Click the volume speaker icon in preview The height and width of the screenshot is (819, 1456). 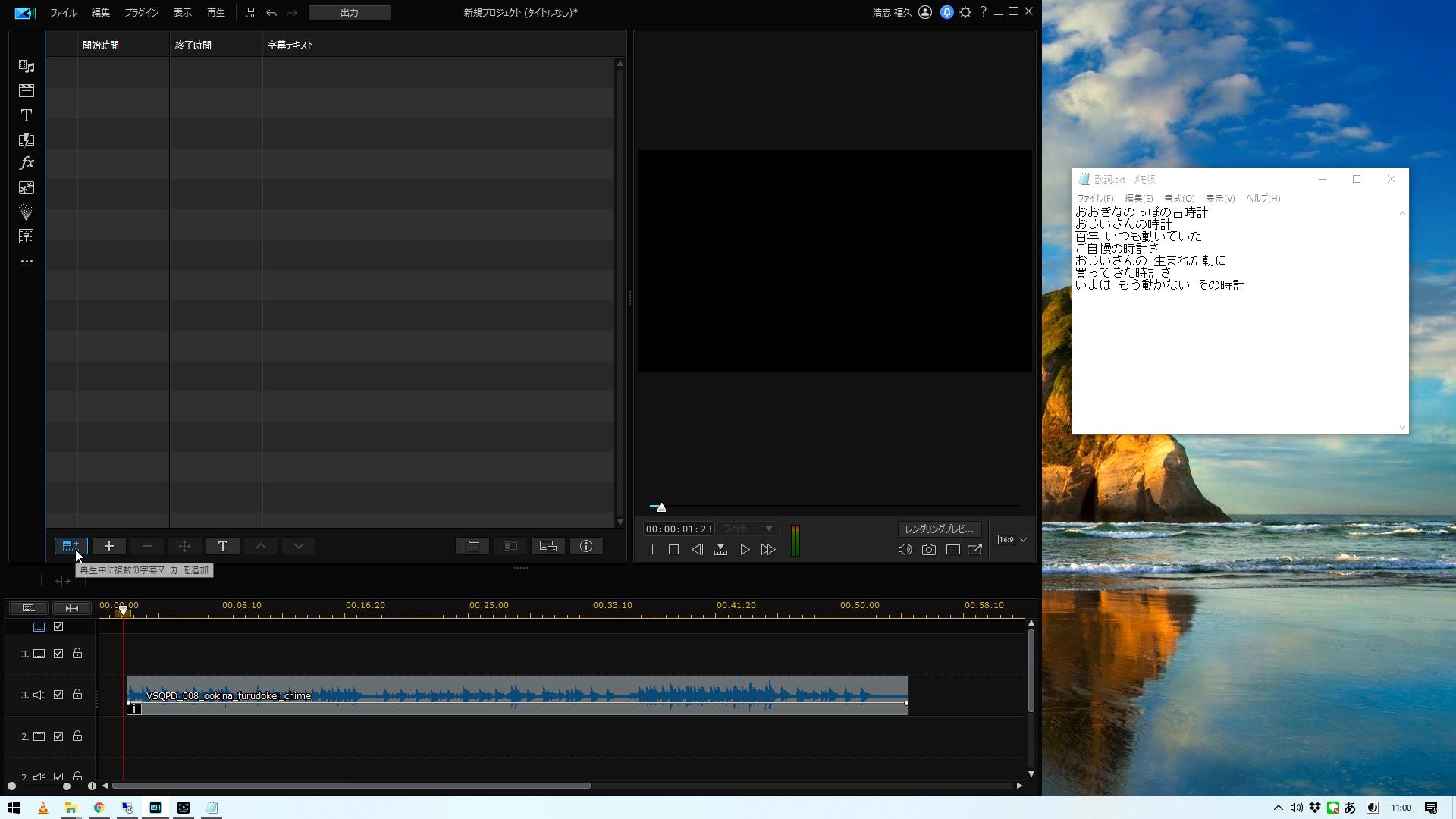905,550
